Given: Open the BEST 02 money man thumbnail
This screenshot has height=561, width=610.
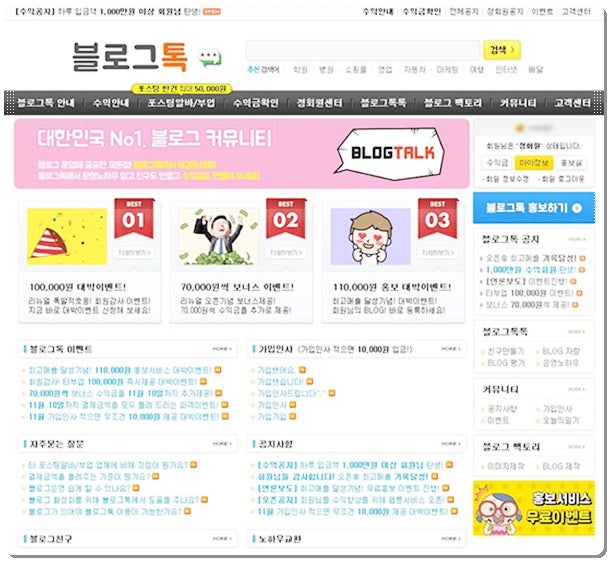Looking at the screenshot, I should click(219, 237).
